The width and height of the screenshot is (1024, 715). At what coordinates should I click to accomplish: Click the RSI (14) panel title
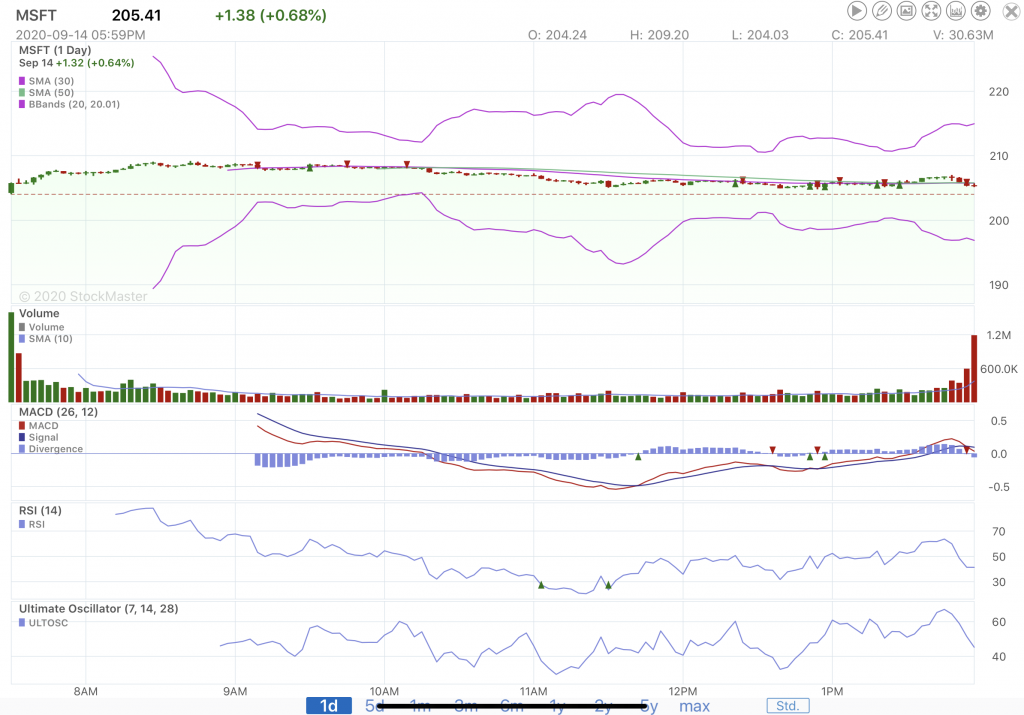click(x=40, y=511)
